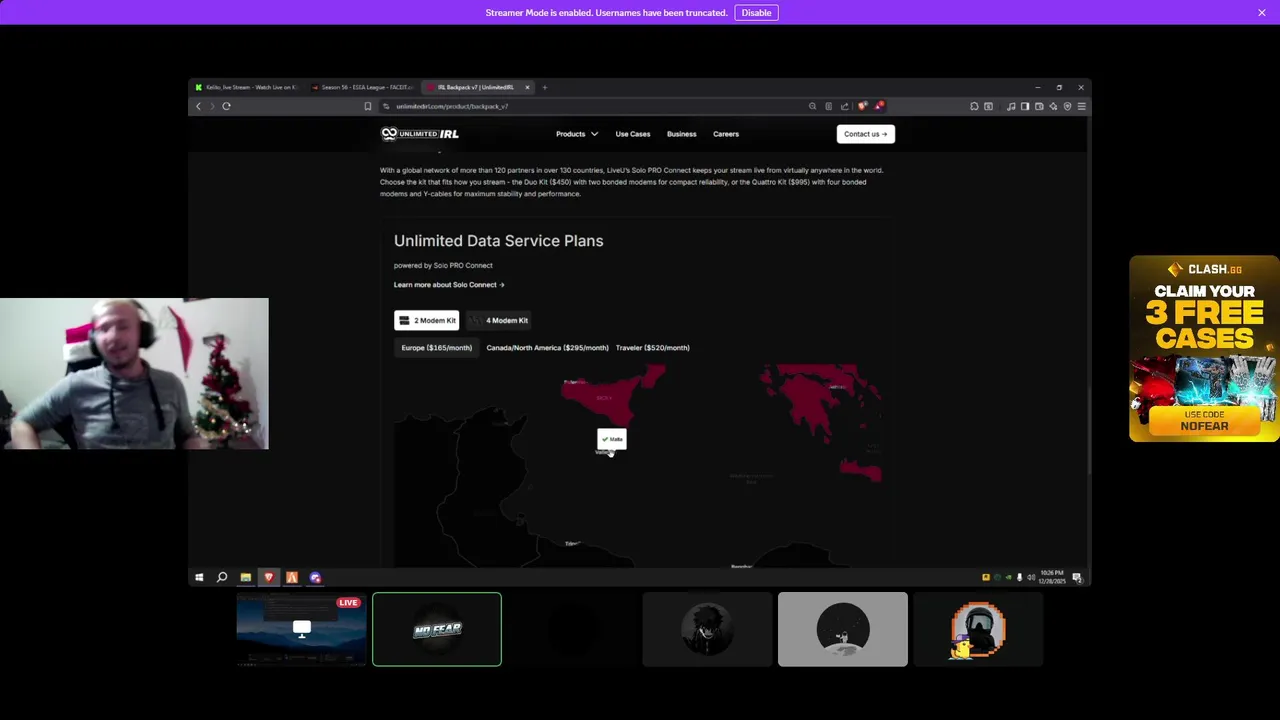Switch to the Season 56 ESEA League tab
Image resolution: width=1280 pixels, height=720 pixels.
(362, 87)
